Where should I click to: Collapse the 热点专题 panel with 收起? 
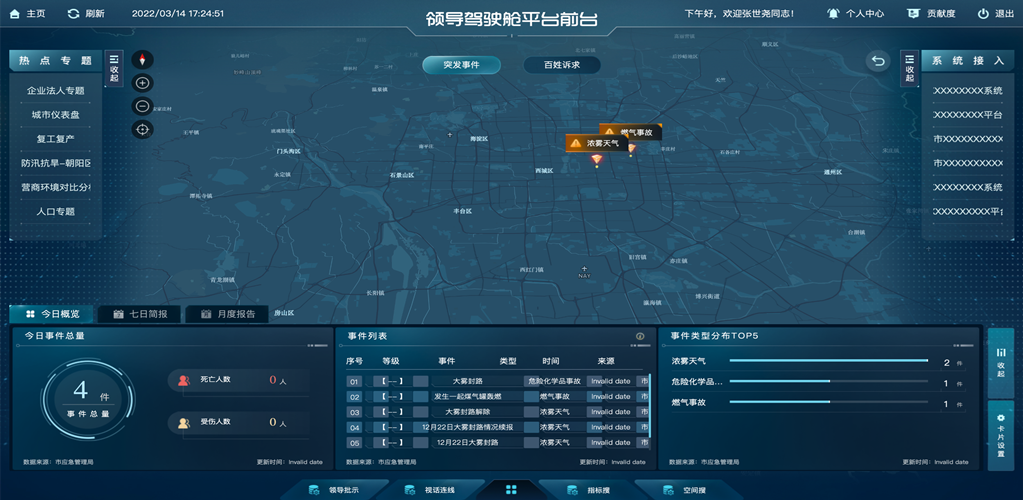[114, 69]
